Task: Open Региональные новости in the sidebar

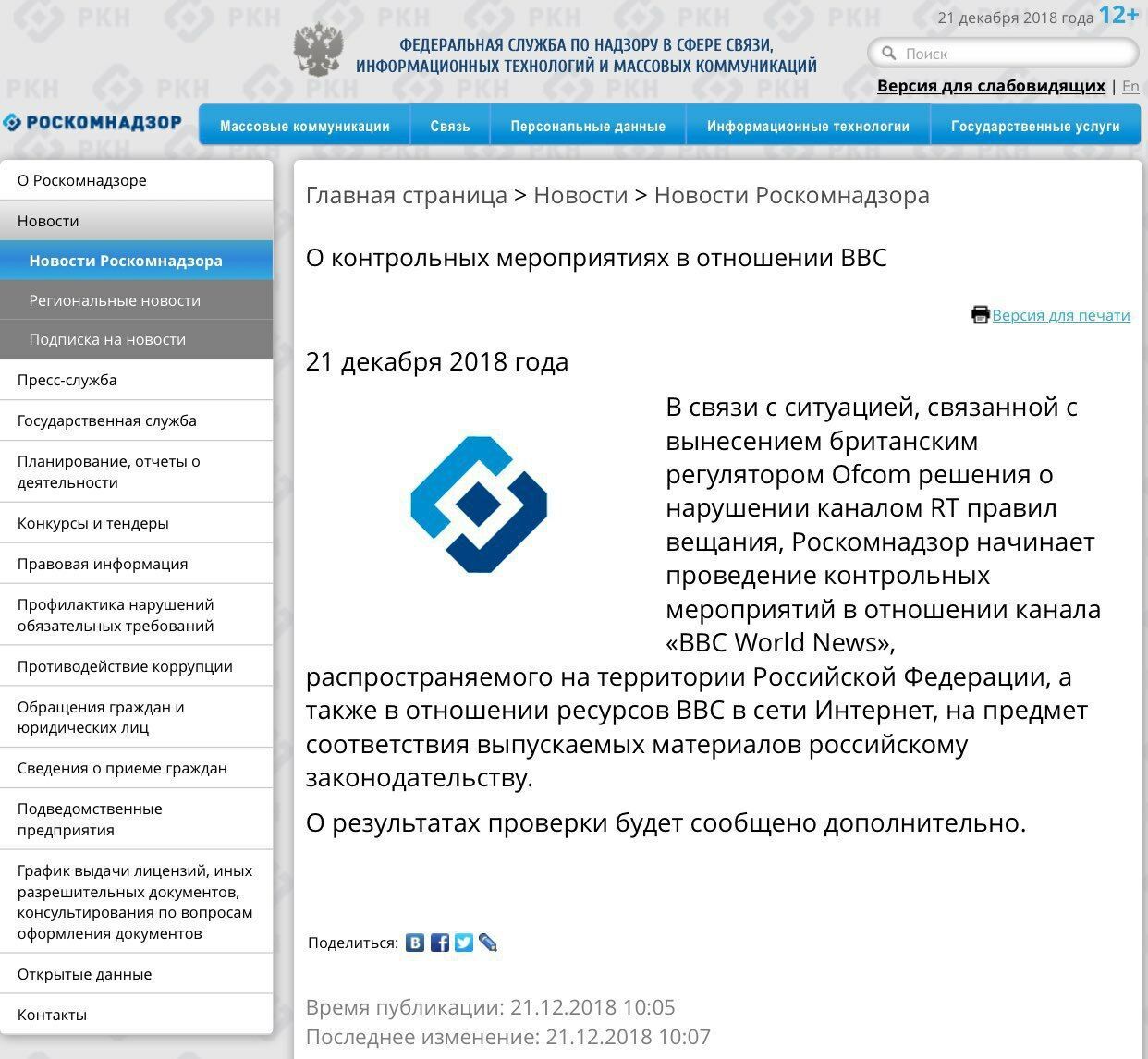Action: 137,300
